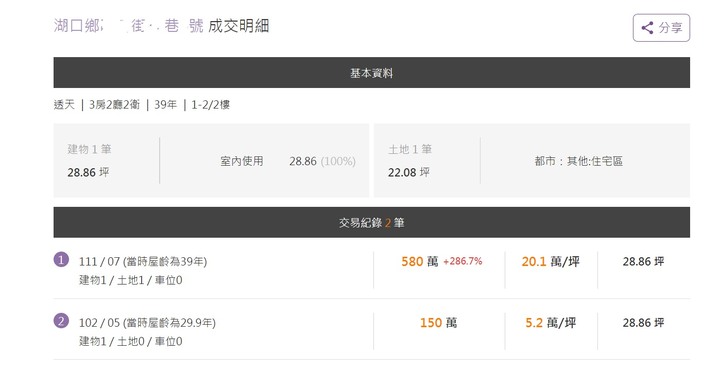Click the 20.1 萬/坪 unit price

[551, 261]
